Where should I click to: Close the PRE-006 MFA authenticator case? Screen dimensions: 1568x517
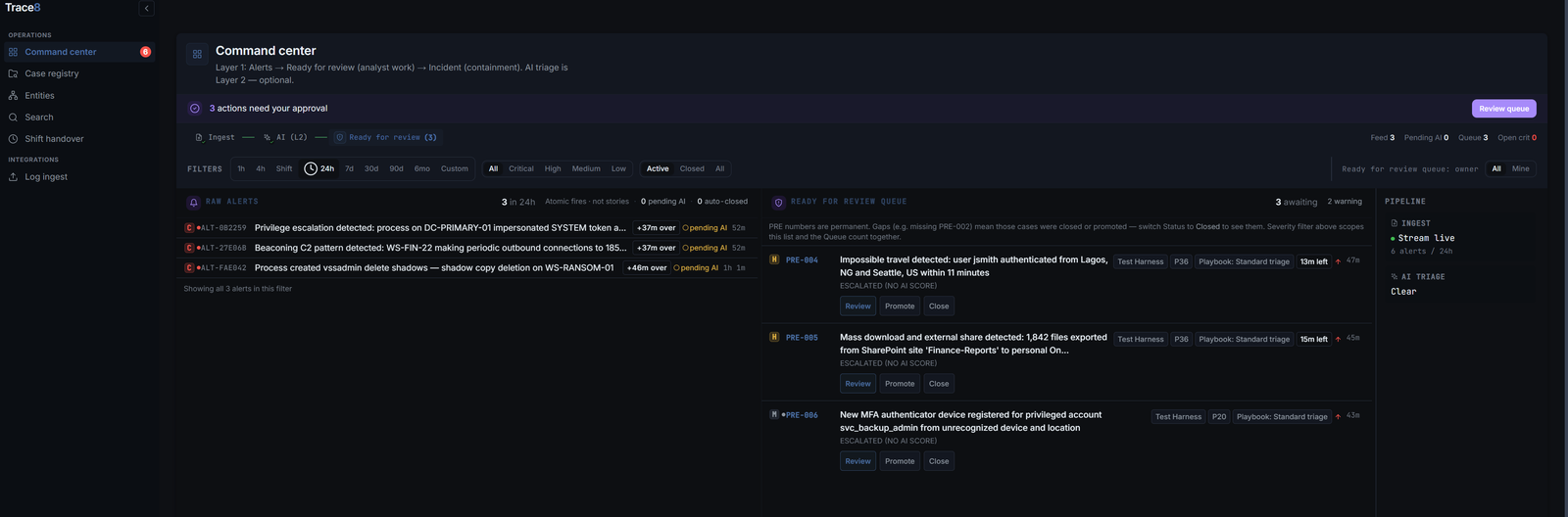tap(939, 461)
